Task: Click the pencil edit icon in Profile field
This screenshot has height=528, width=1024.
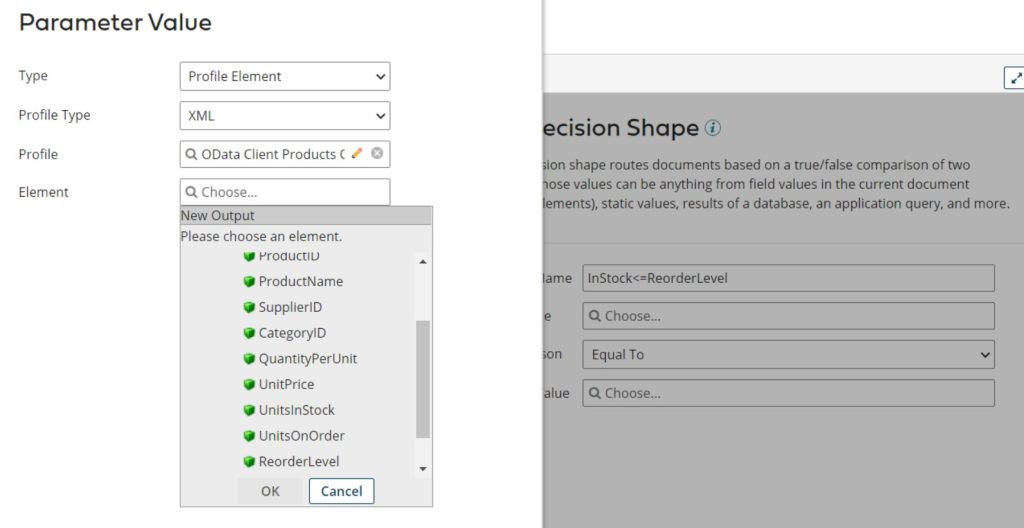Action: 357,154
